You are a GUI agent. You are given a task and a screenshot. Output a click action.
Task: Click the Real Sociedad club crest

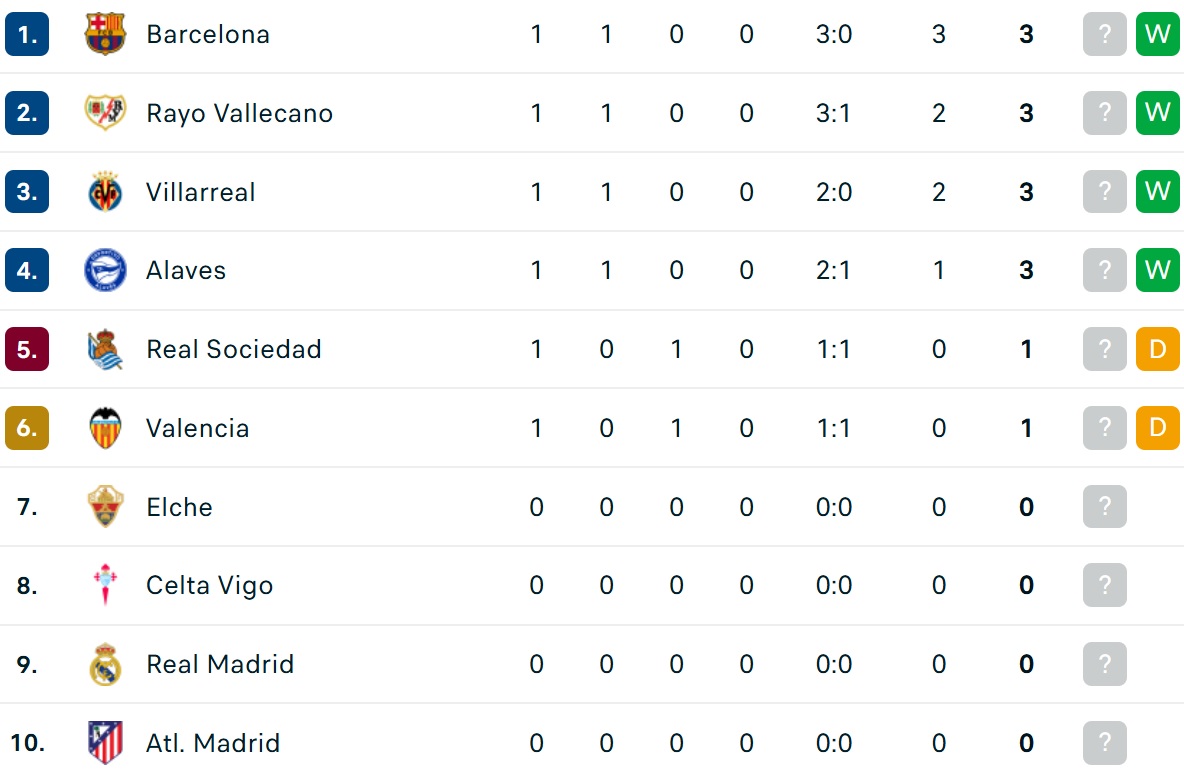(x=105, y=349)
